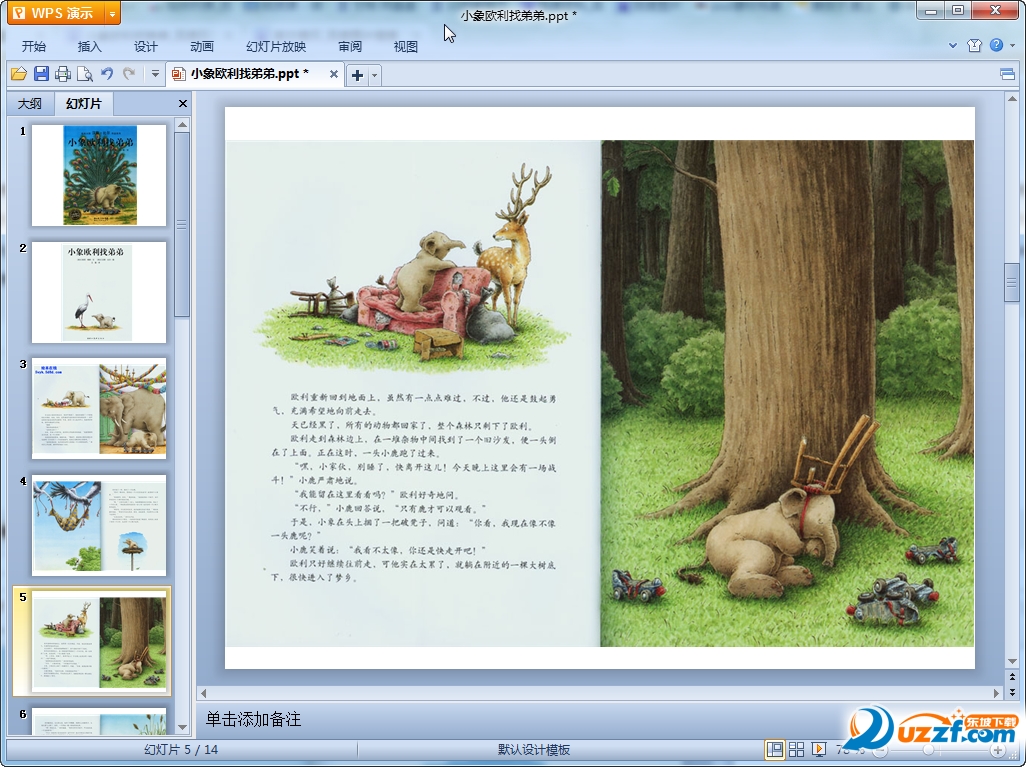This screenshot has width=1026, height=767.
Task: Expand quick access toolbar customize arrow
Action: (x=155, y=74)
